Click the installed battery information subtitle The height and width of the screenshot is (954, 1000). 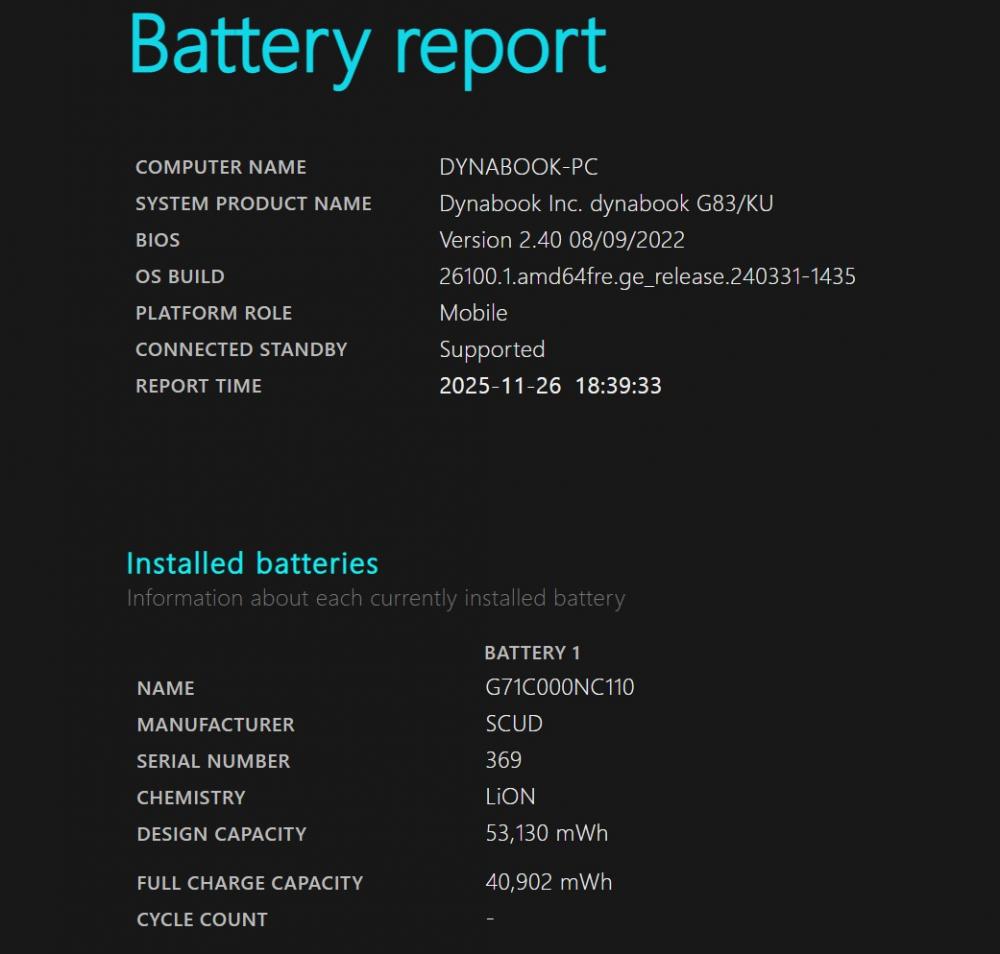coord(375,599)
